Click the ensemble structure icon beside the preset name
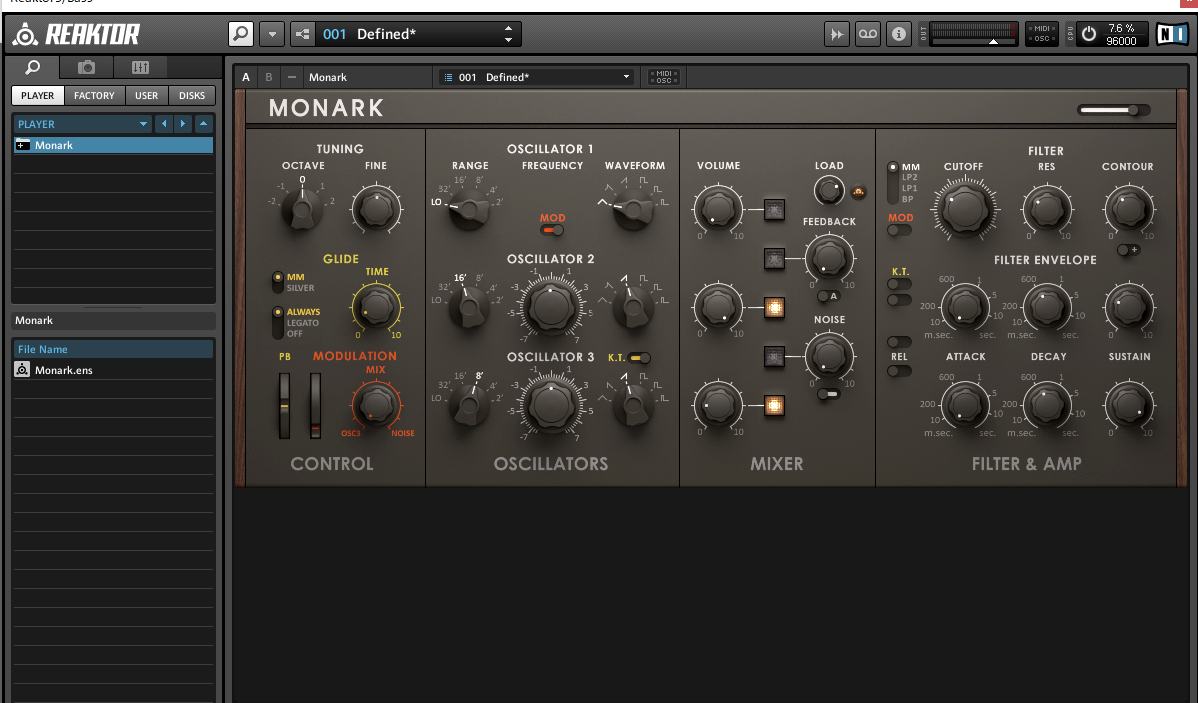Screen dimensions: 1198x703 click(303, 34)
